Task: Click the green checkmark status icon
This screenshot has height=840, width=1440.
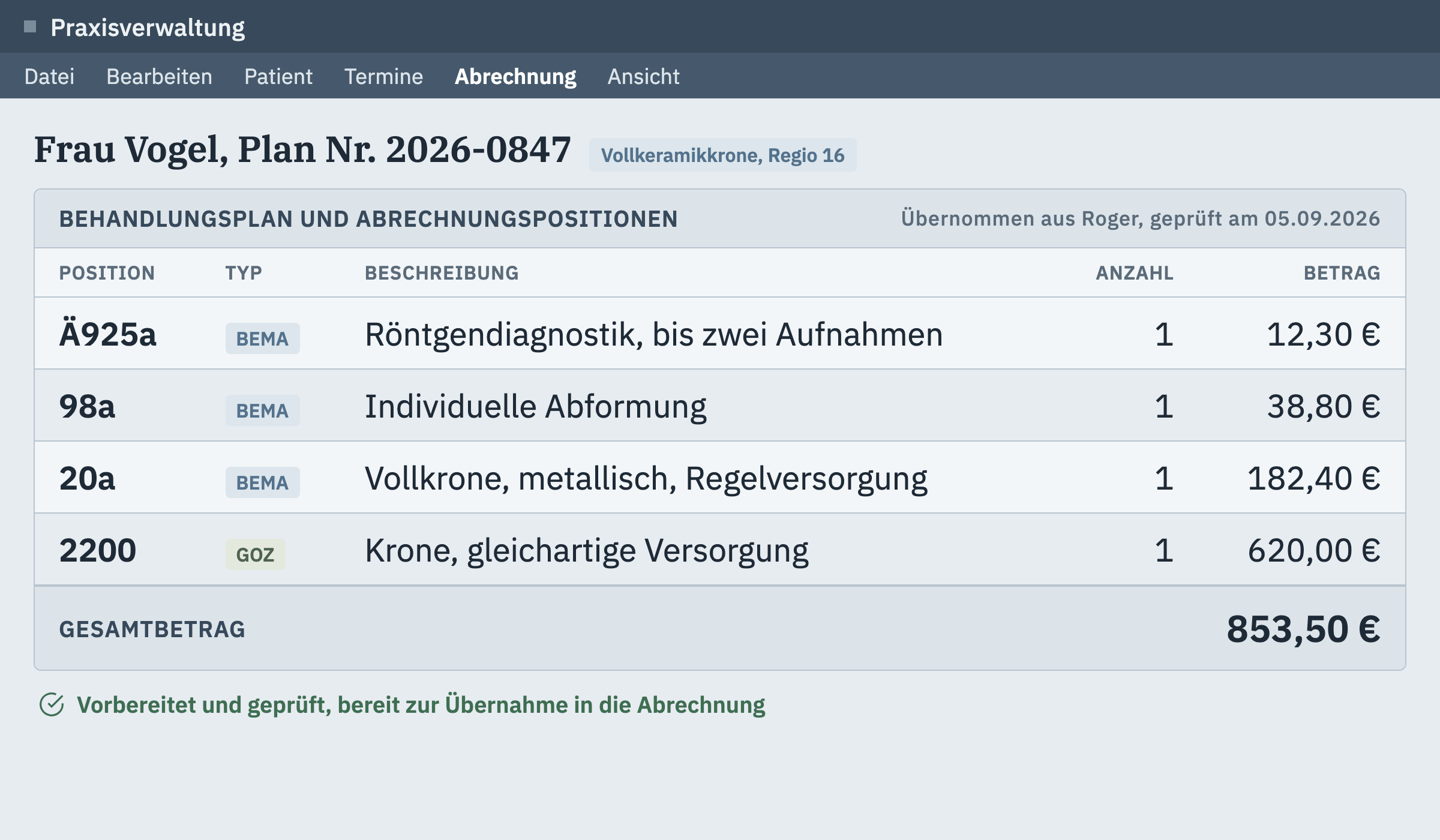Action: pos(52,704)
